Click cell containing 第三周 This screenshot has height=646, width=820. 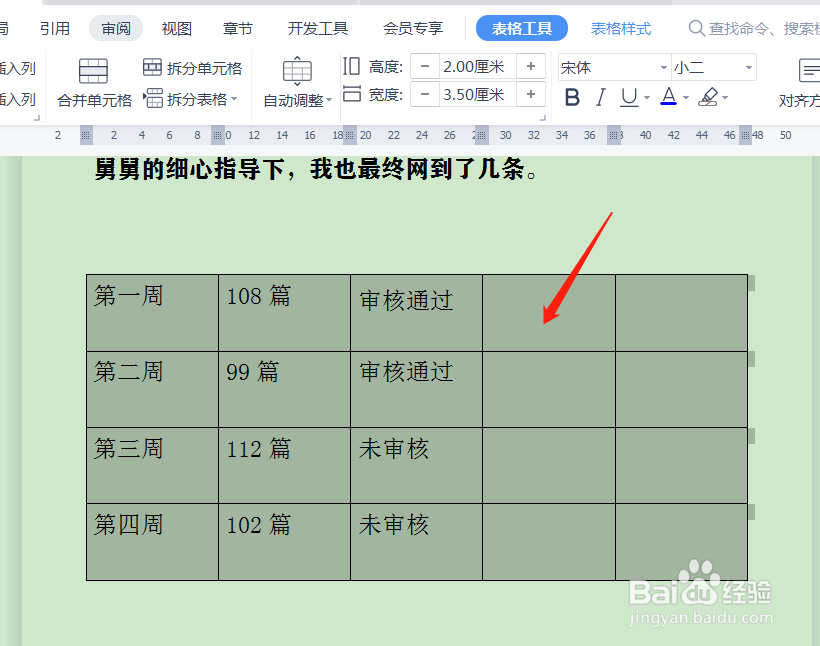click(152, 466)
